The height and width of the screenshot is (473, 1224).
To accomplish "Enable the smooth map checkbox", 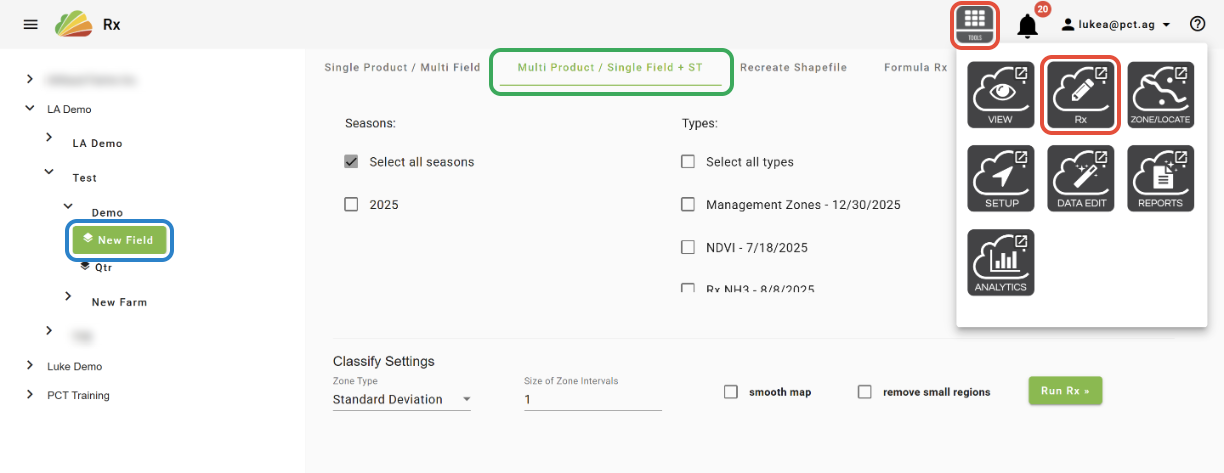I will click(x=731, y=392).
